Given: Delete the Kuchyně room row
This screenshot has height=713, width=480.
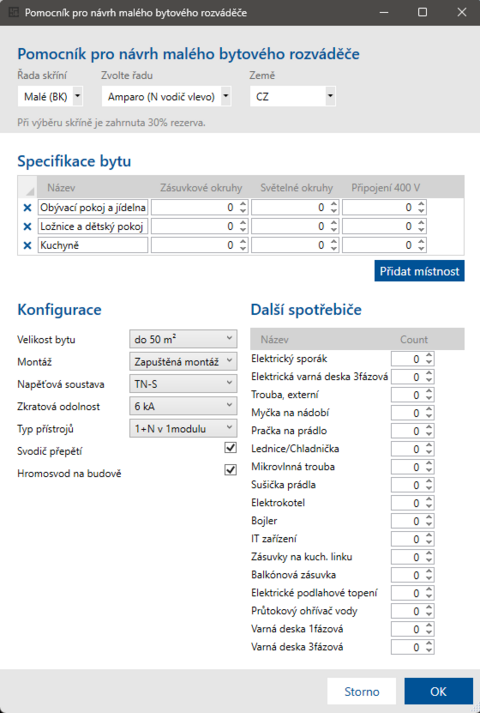Looking at the screenshot, I should (x=27, y=246).
